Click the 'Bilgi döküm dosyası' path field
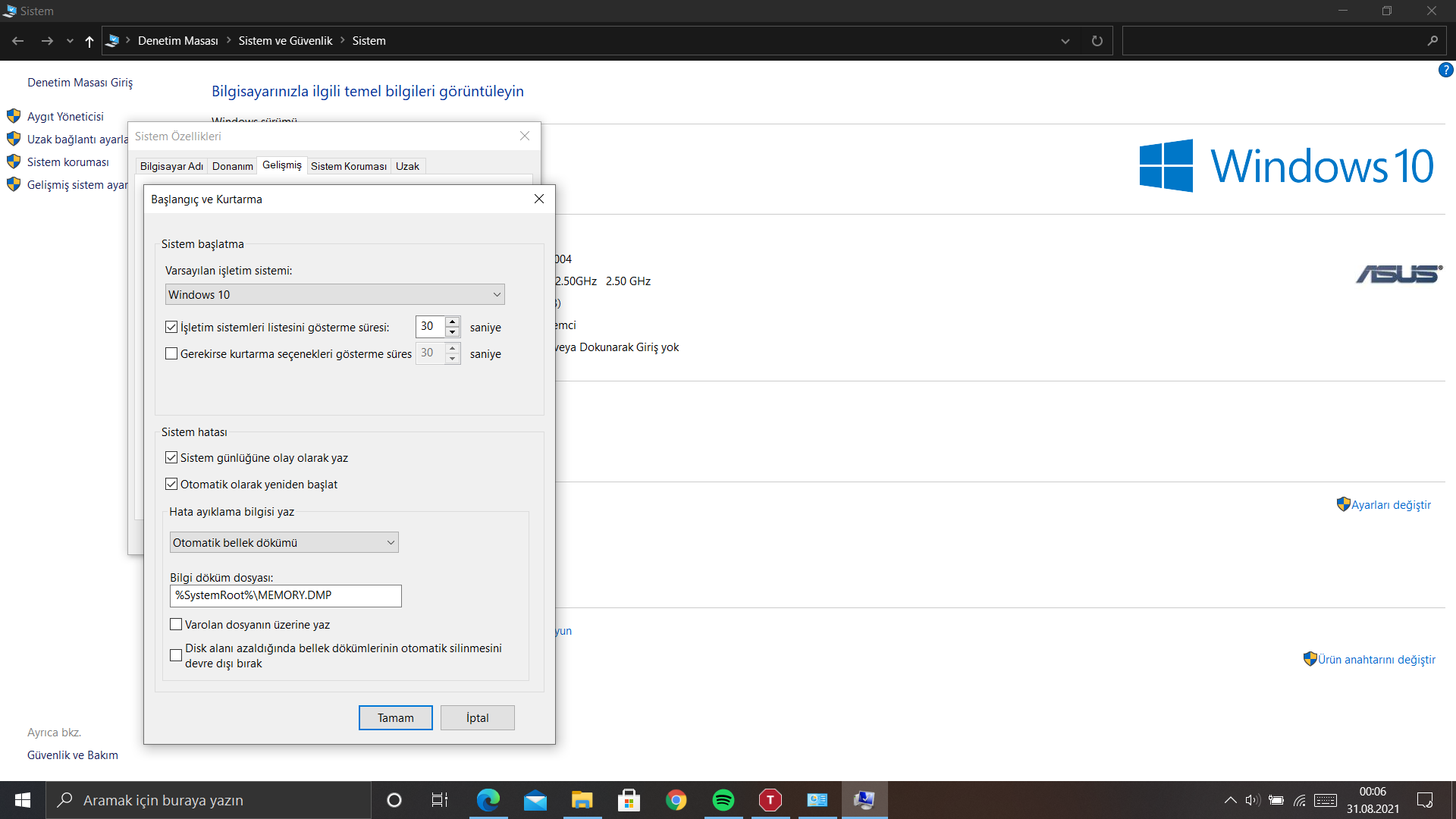The width and height of the screenshot is (1456, 819). [285, 595]
